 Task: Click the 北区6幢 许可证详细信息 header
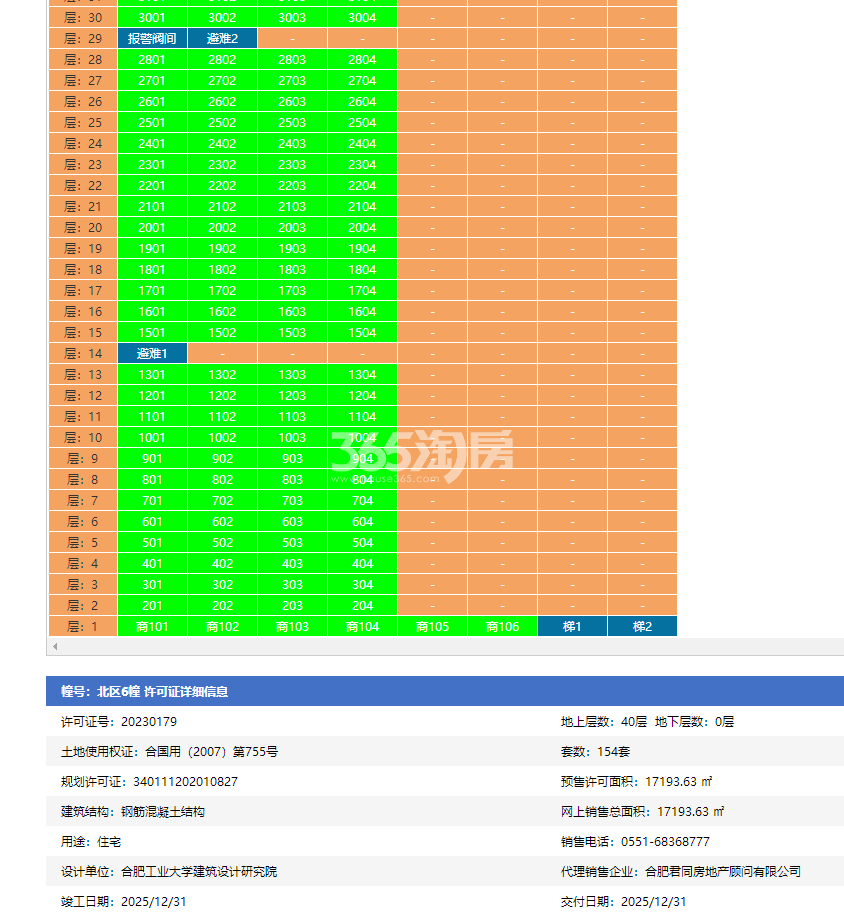(145, 691)
